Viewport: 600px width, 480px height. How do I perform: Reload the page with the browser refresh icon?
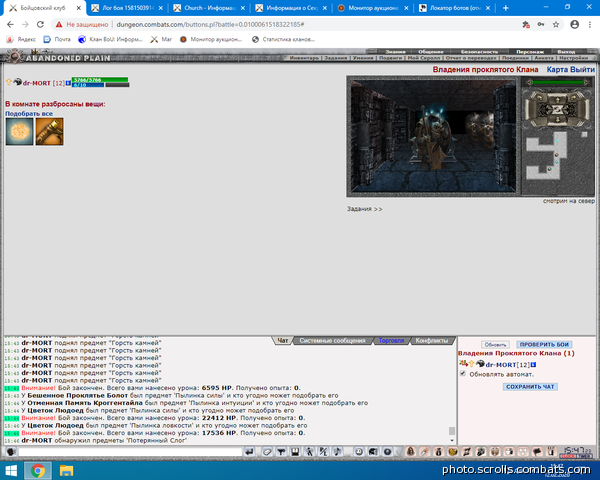coord(40,24)
